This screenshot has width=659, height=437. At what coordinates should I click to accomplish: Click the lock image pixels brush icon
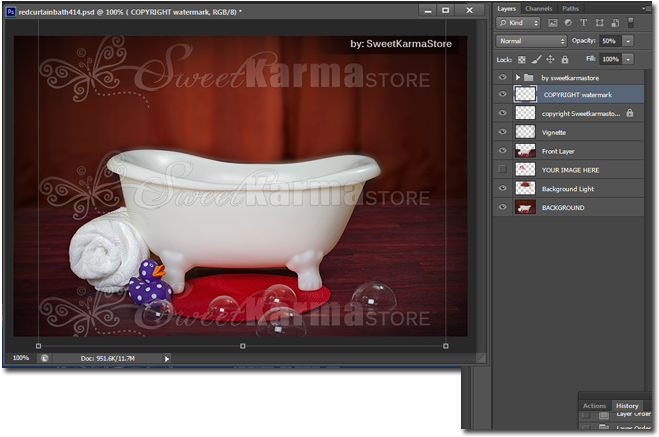coord(536,60)
